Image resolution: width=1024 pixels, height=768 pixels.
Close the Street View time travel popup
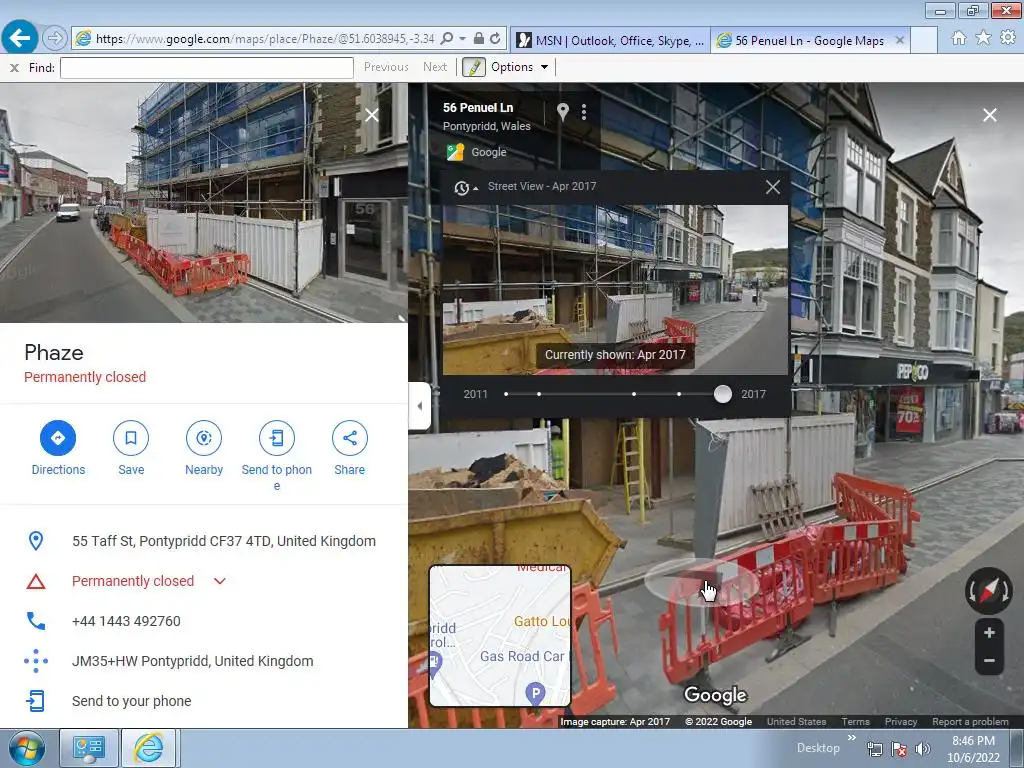[773, 187]
